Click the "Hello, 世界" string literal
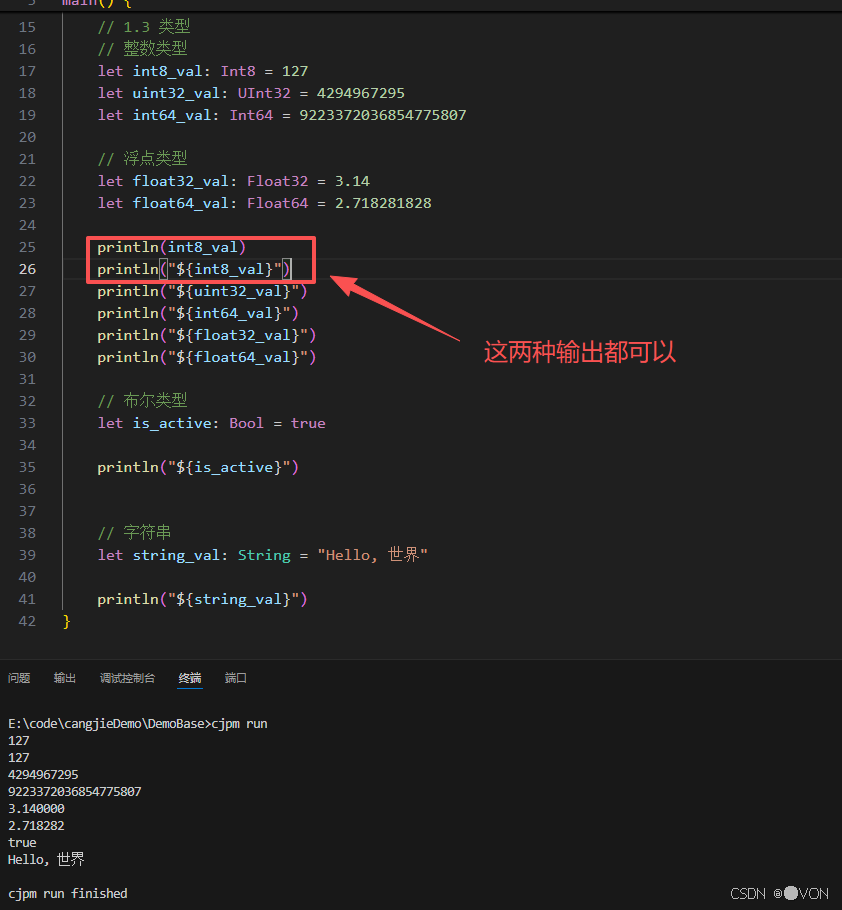 [373, 555]
